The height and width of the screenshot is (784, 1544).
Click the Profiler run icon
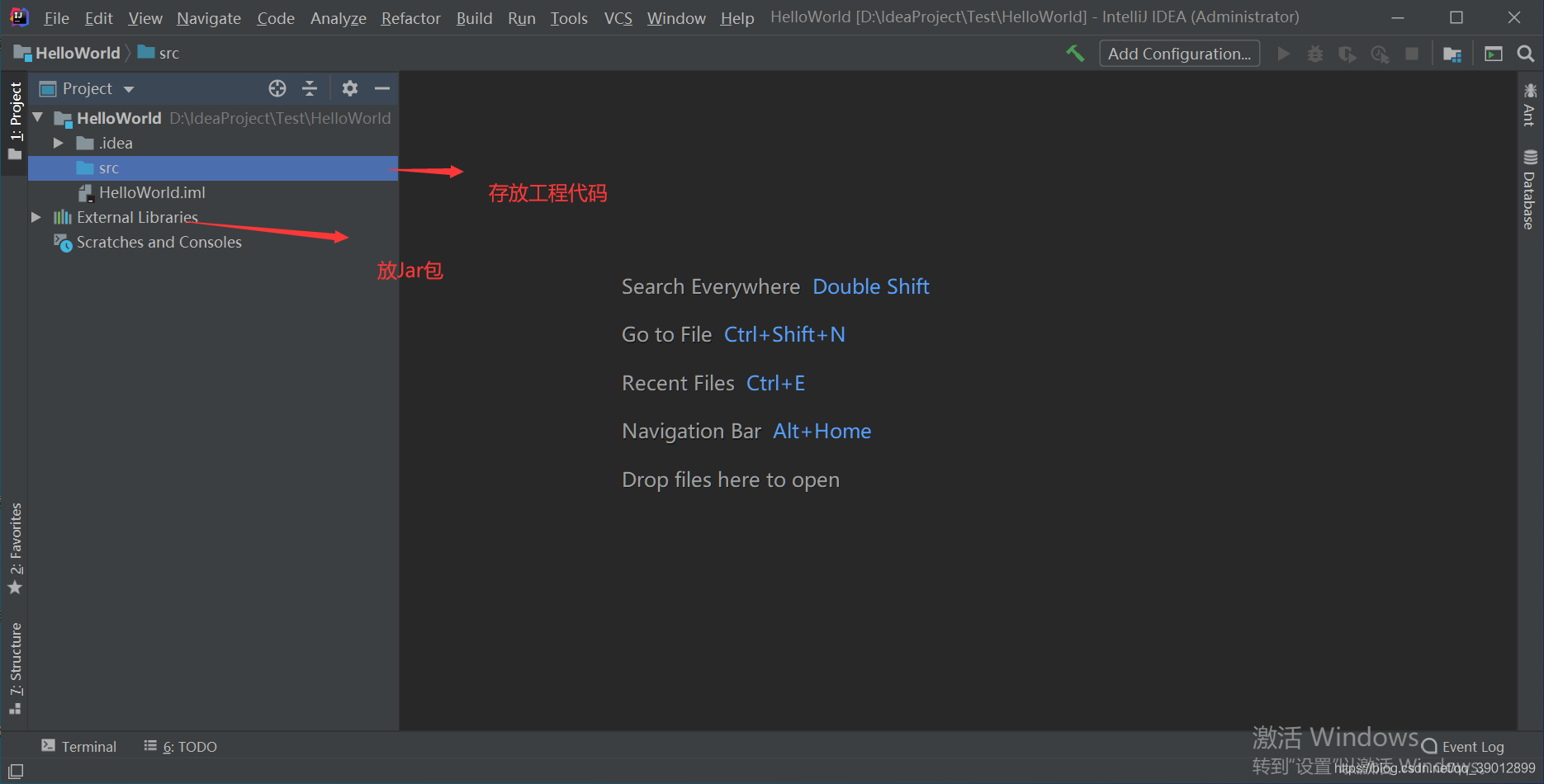(1380, 54)
